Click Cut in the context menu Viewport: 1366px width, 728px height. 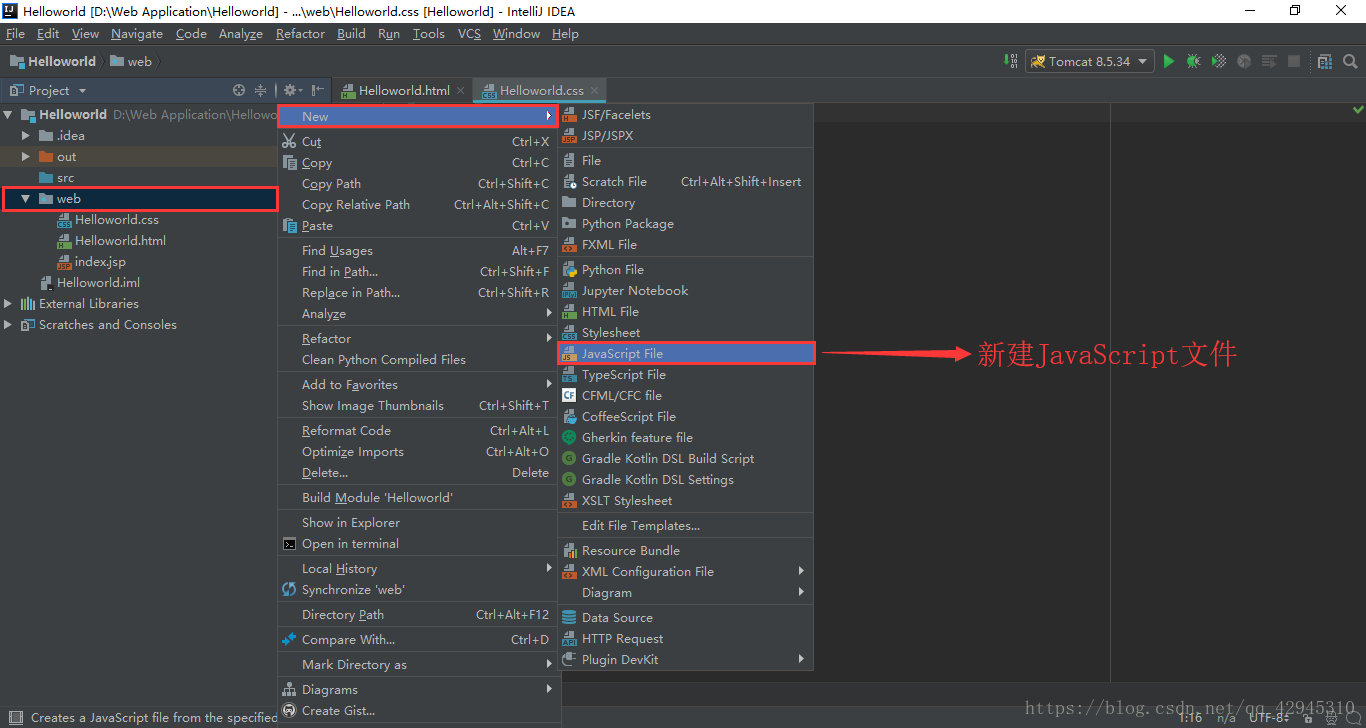click(x=418, y=142)
